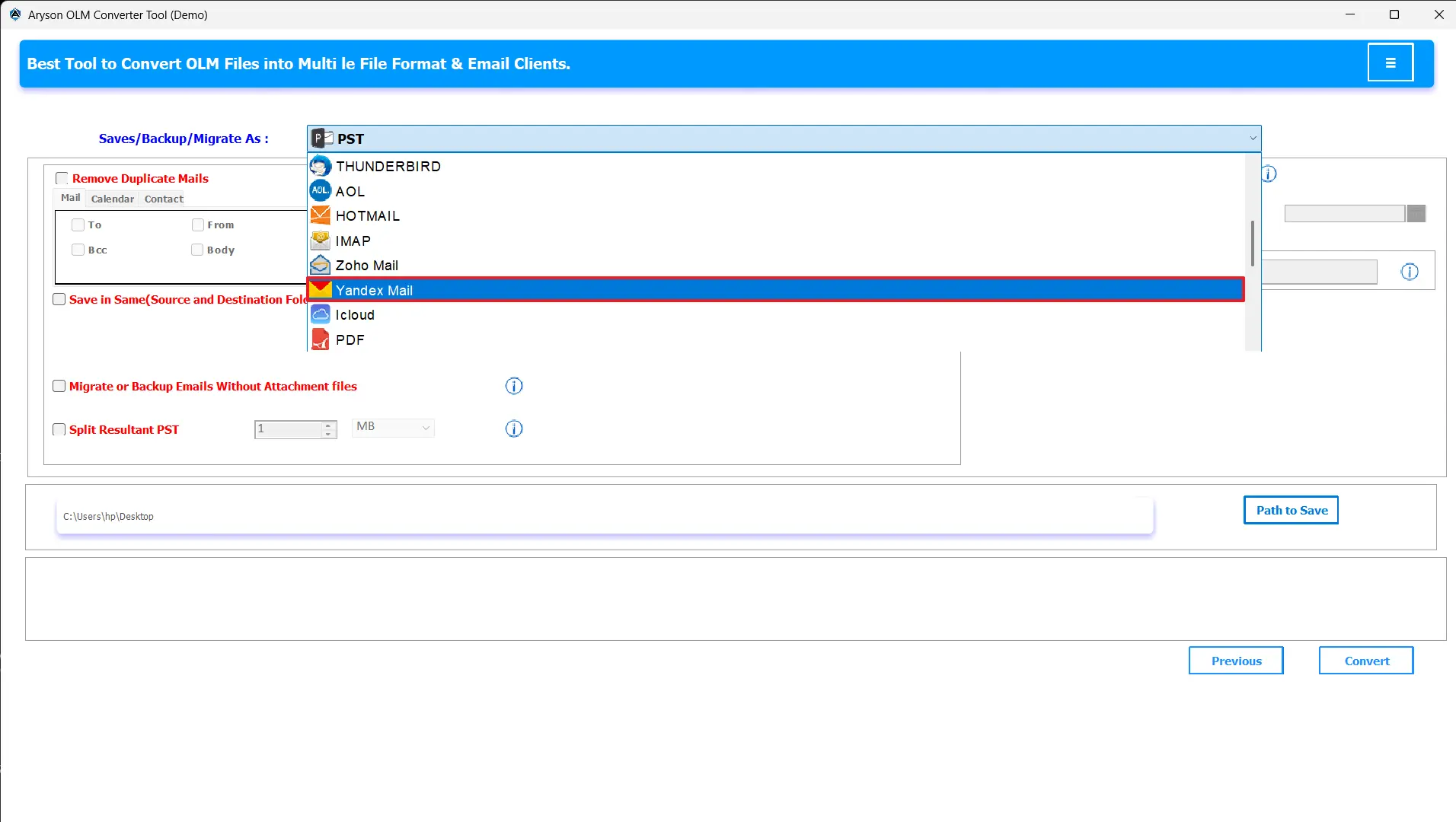The width and height of the screenshot is (1456, 822).
Task: Click the Previous button
Action: (x=1236, y=661)
